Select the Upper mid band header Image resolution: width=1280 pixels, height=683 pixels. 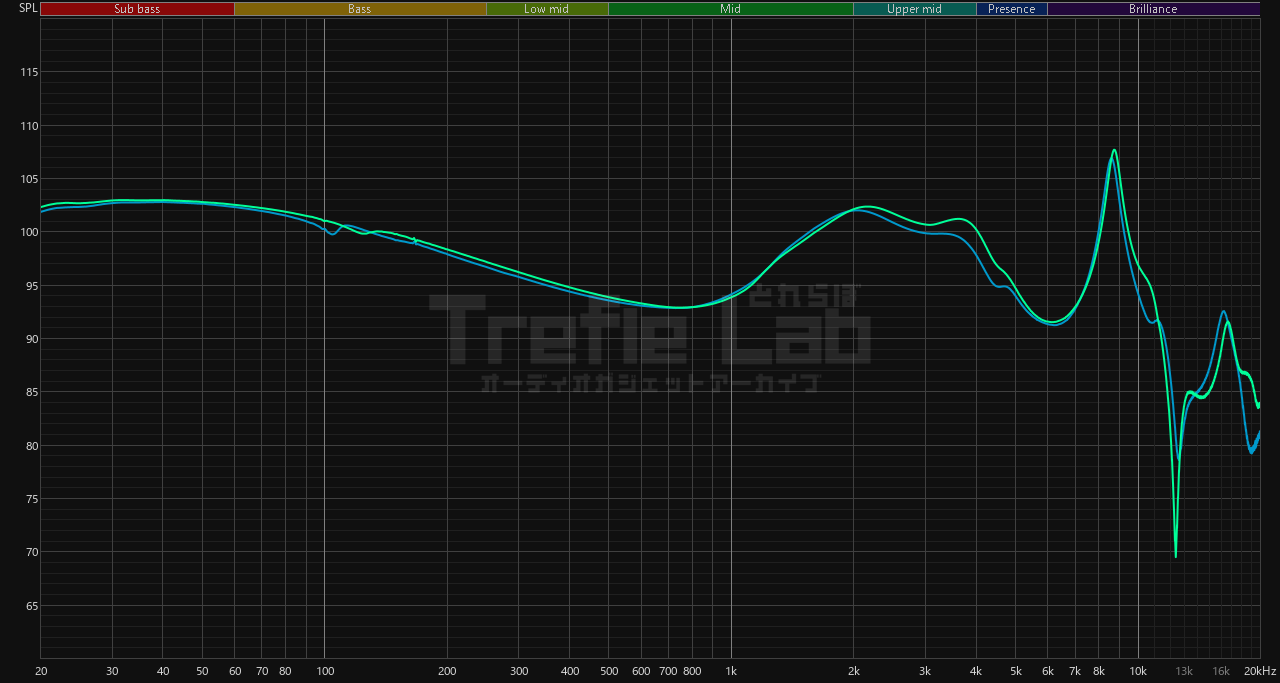pos(914,9)
